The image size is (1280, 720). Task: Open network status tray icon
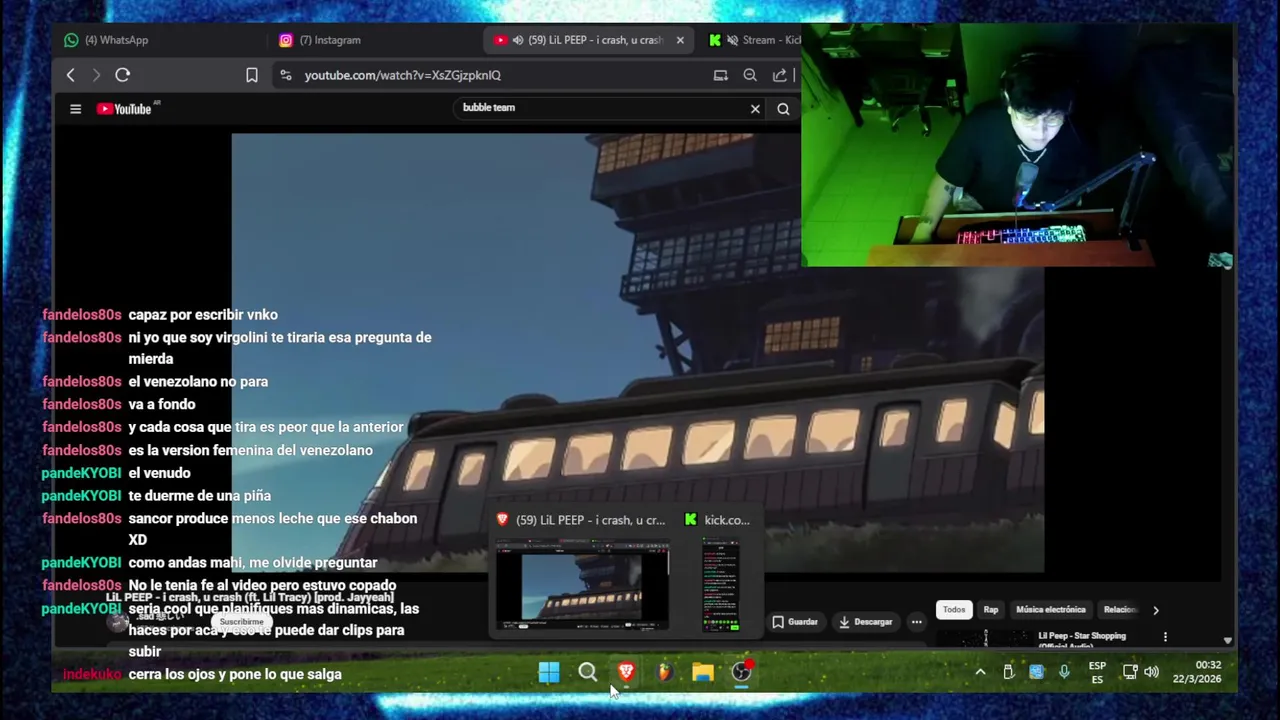point(1129,672)
